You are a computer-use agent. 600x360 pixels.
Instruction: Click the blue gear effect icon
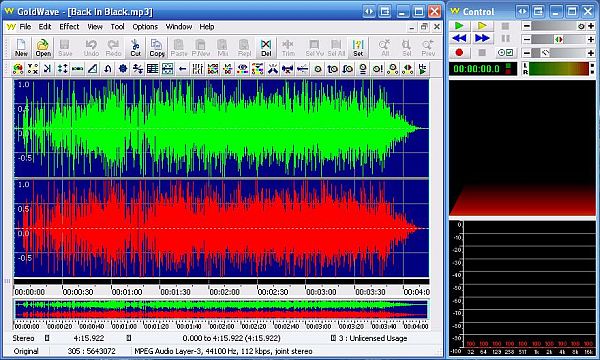coord(123,69)
